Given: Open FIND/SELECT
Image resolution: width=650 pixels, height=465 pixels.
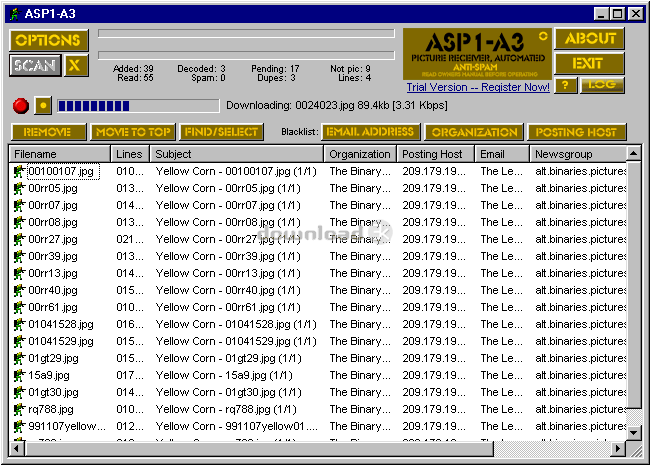Looking at the screenshot, I should (x=221, y=132).
